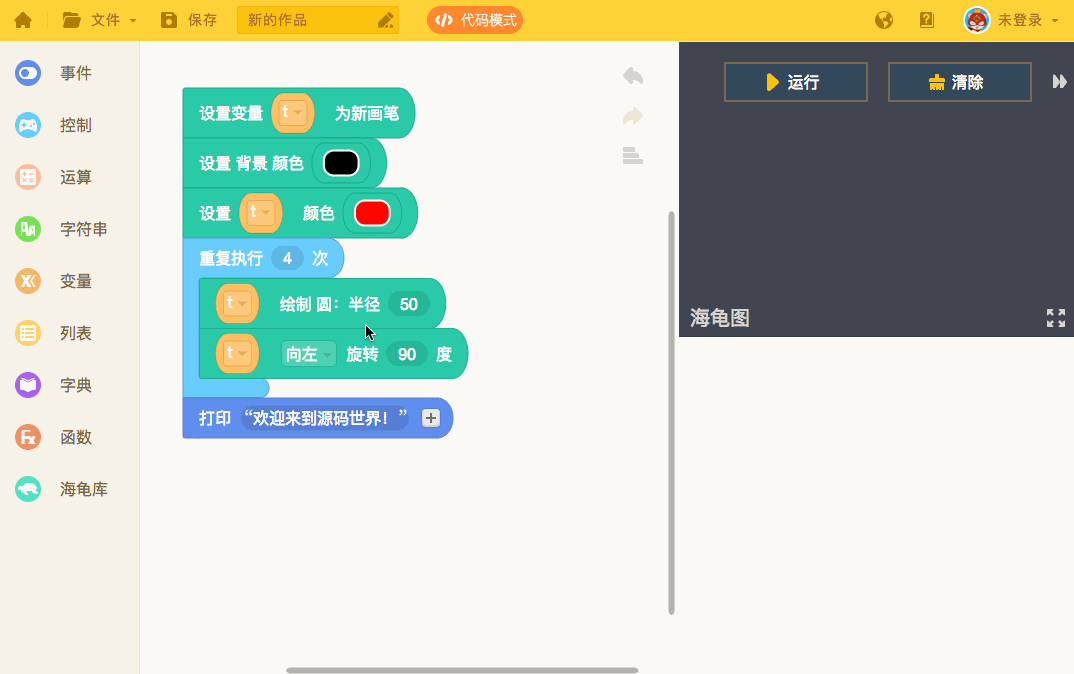Click the home icon in top bar
This screenshot has width=1074, height=674.
click(22, 20)
